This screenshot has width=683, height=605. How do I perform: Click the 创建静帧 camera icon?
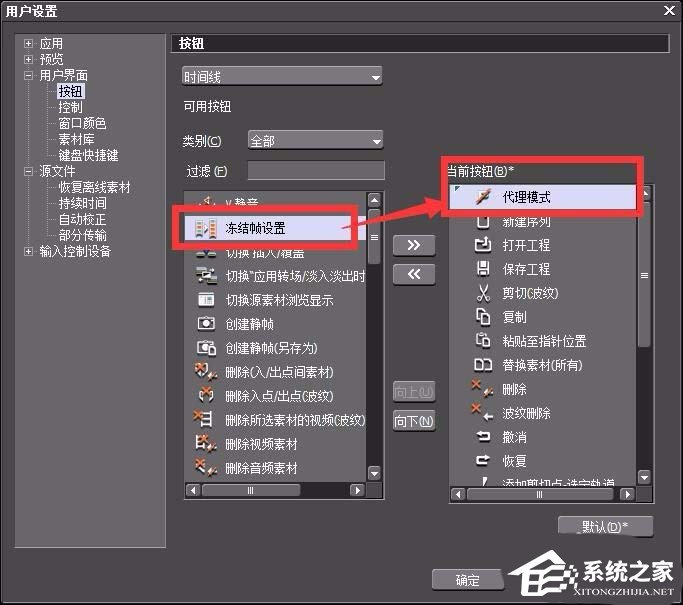pos(206,323)
